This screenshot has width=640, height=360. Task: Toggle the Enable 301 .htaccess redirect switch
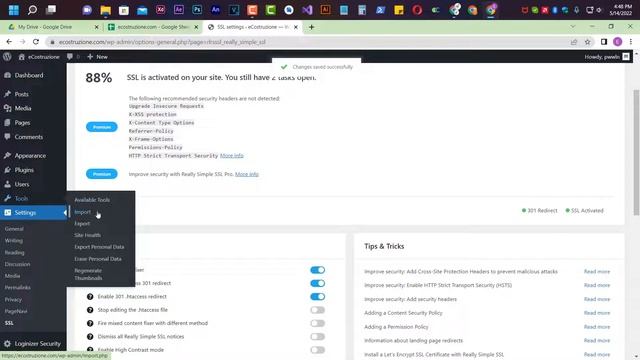tap(318, 297)
